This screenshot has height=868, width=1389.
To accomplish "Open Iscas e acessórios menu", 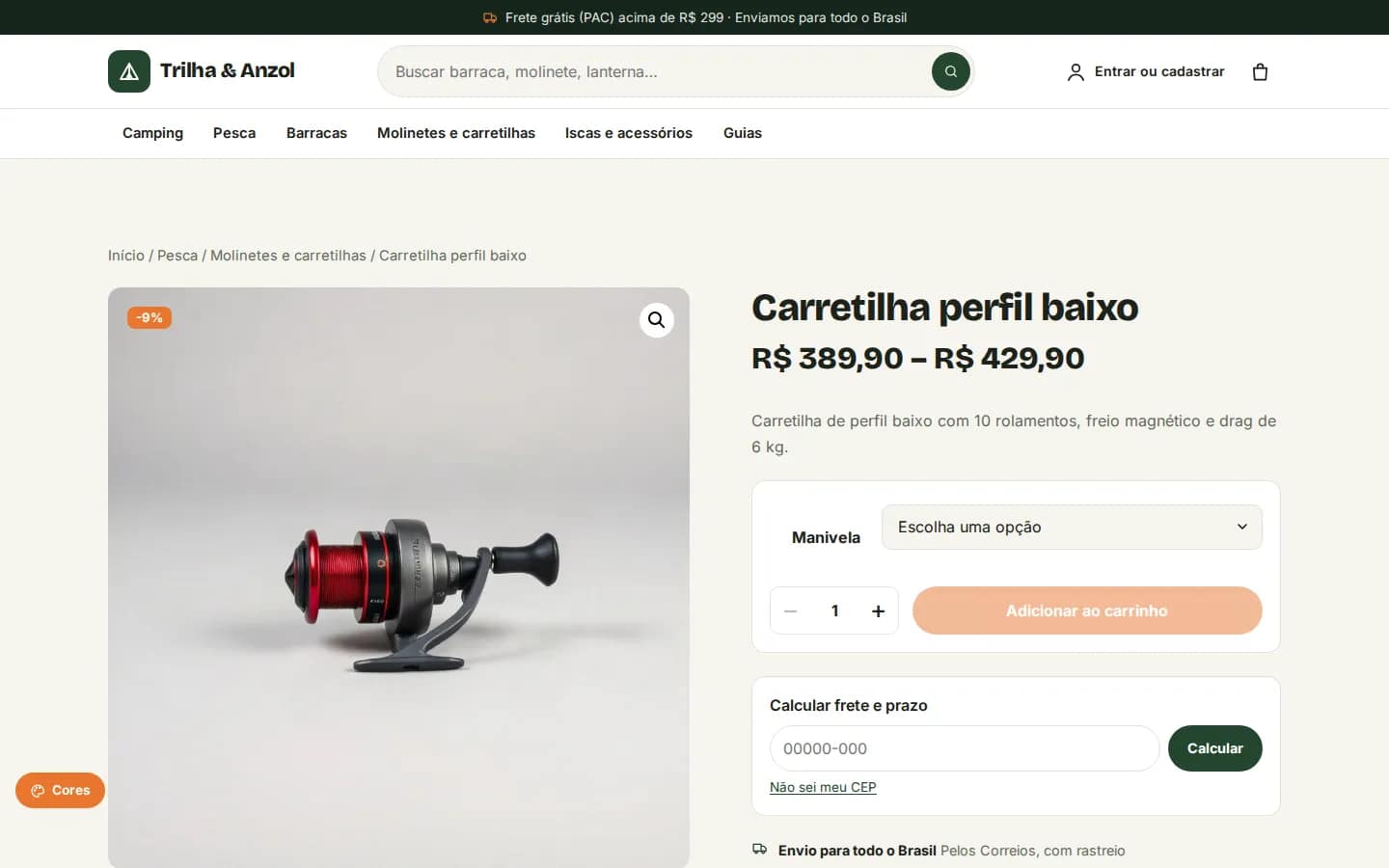I will pos(629,133).
